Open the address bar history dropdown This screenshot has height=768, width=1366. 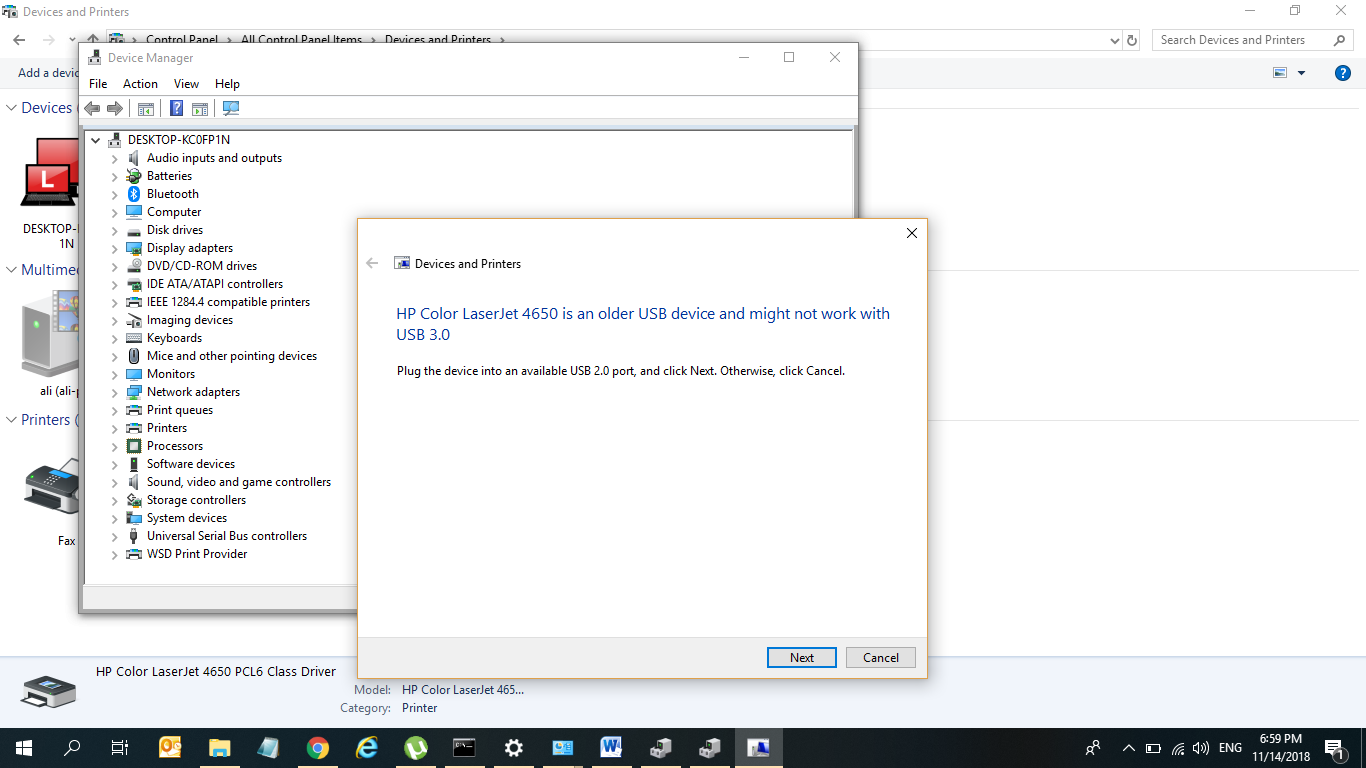(1115, 40)
